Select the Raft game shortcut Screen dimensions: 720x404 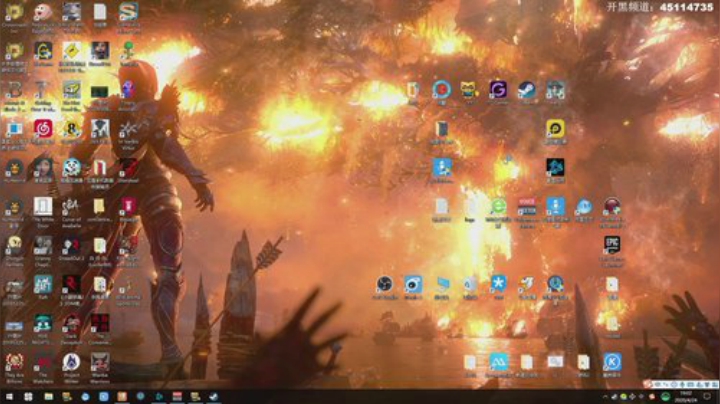43,284
